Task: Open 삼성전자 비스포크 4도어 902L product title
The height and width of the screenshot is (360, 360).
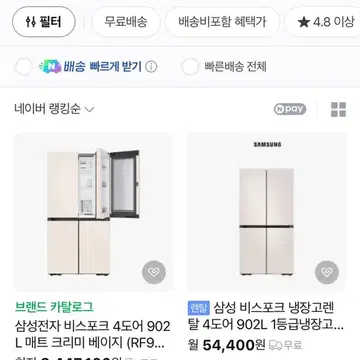Action: click(x=93, y=334)
